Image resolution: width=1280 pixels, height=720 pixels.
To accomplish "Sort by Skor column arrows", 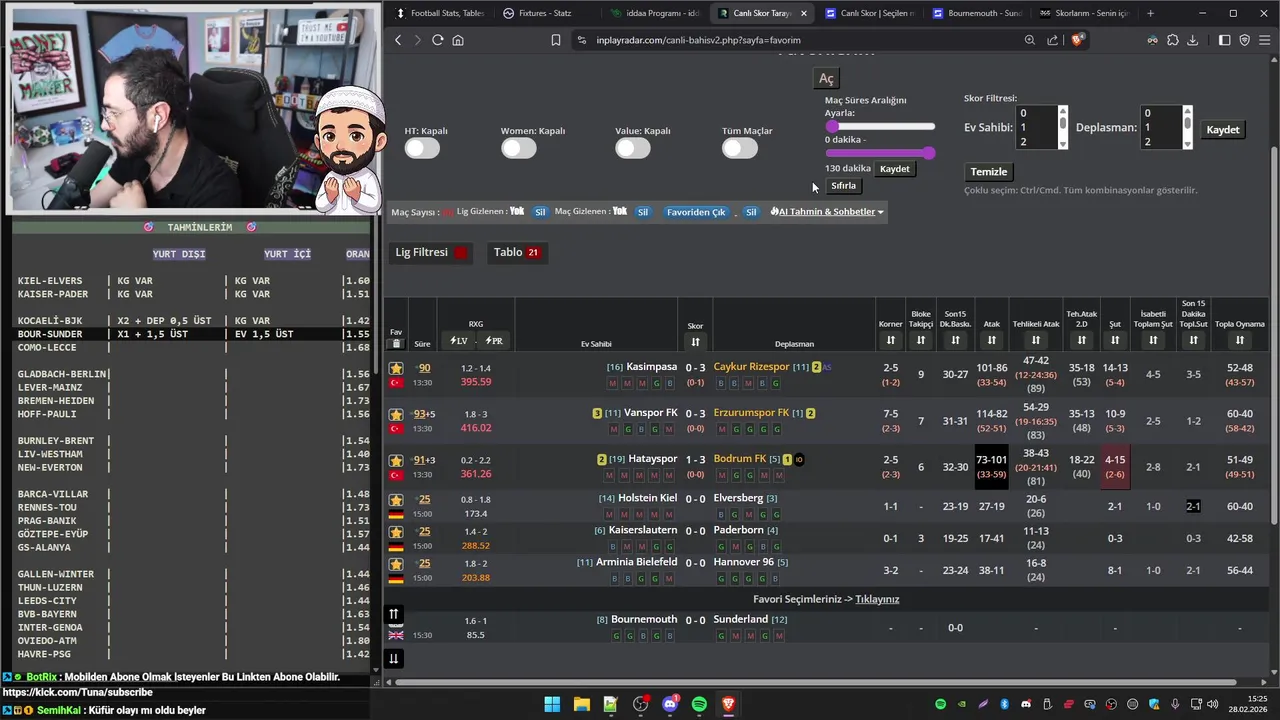I will coord(695,342).
